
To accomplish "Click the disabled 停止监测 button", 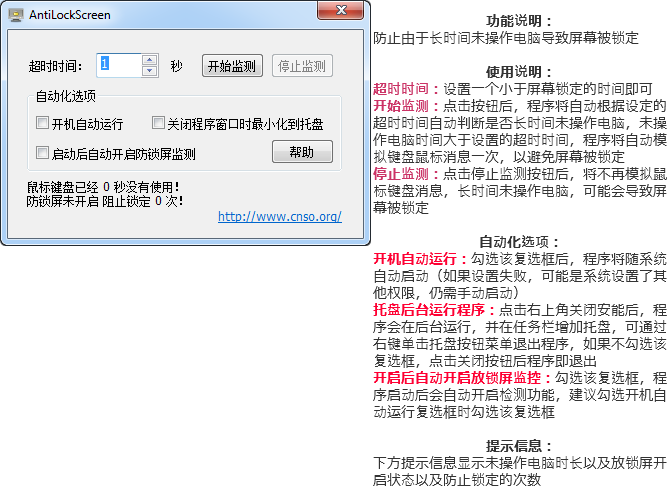I will 302,66.
